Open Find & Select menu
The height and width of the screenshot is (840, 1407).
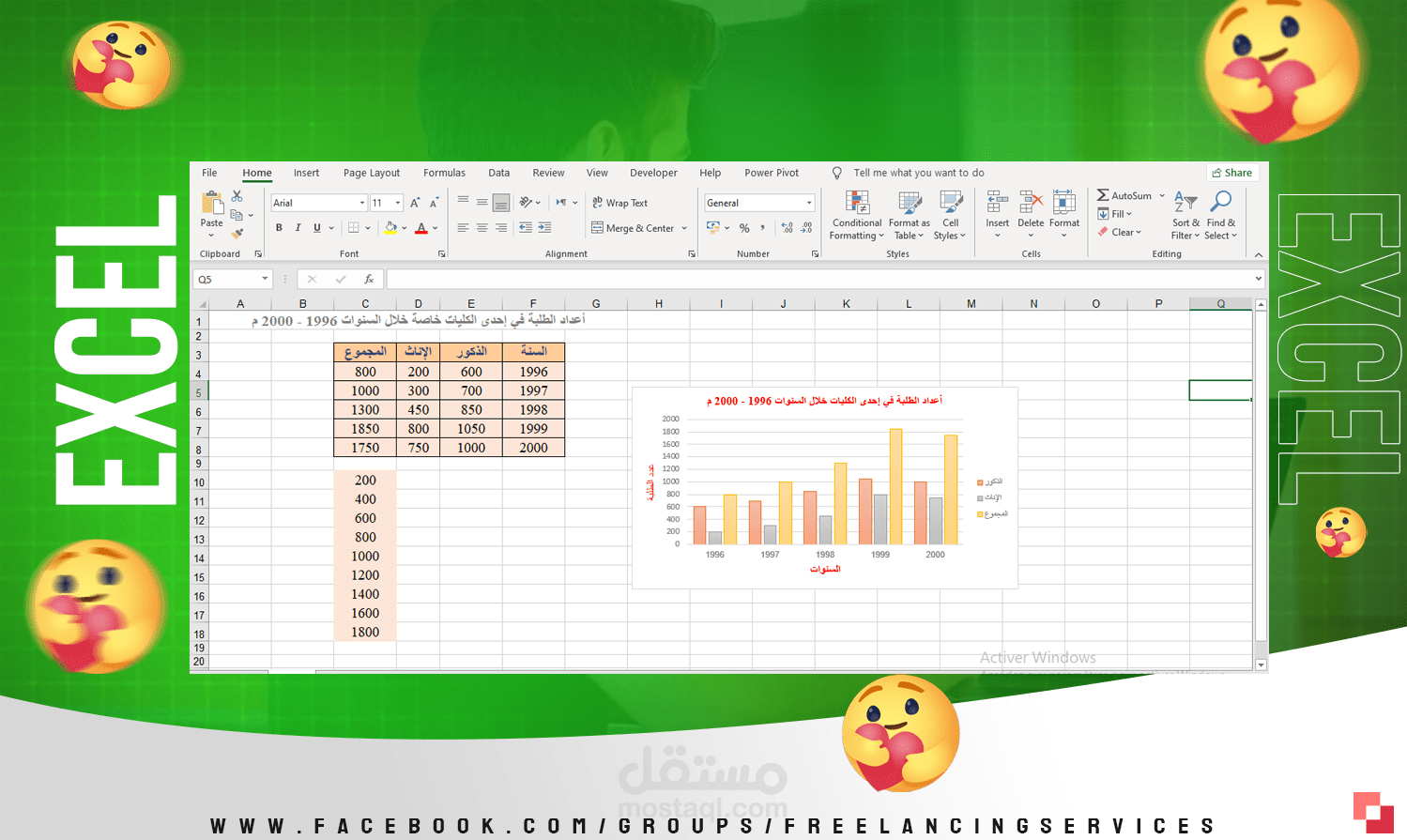coord(1221,216)
